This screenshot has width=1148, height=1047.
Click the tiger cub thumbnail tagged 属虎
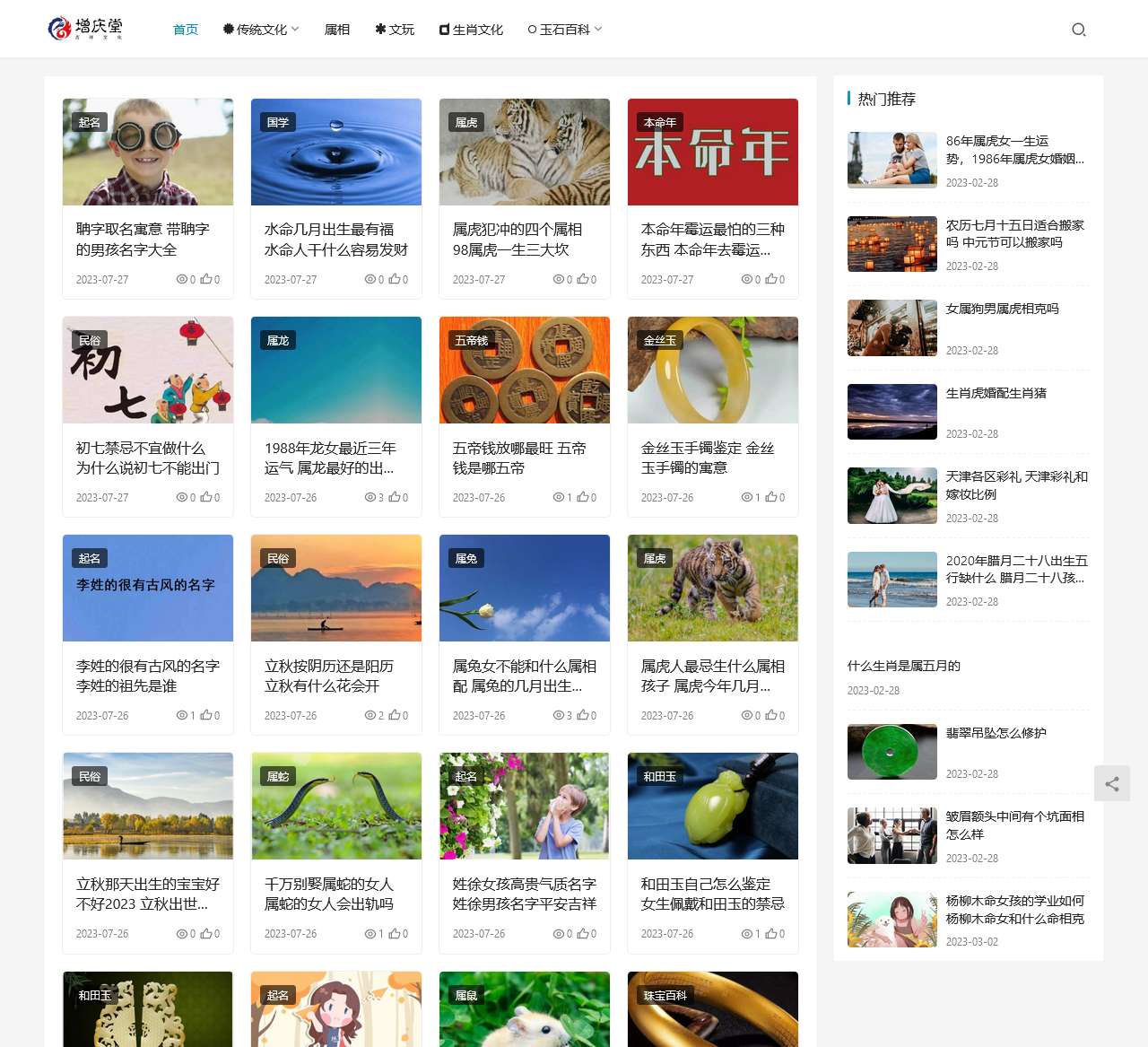(x=713, y=588)
